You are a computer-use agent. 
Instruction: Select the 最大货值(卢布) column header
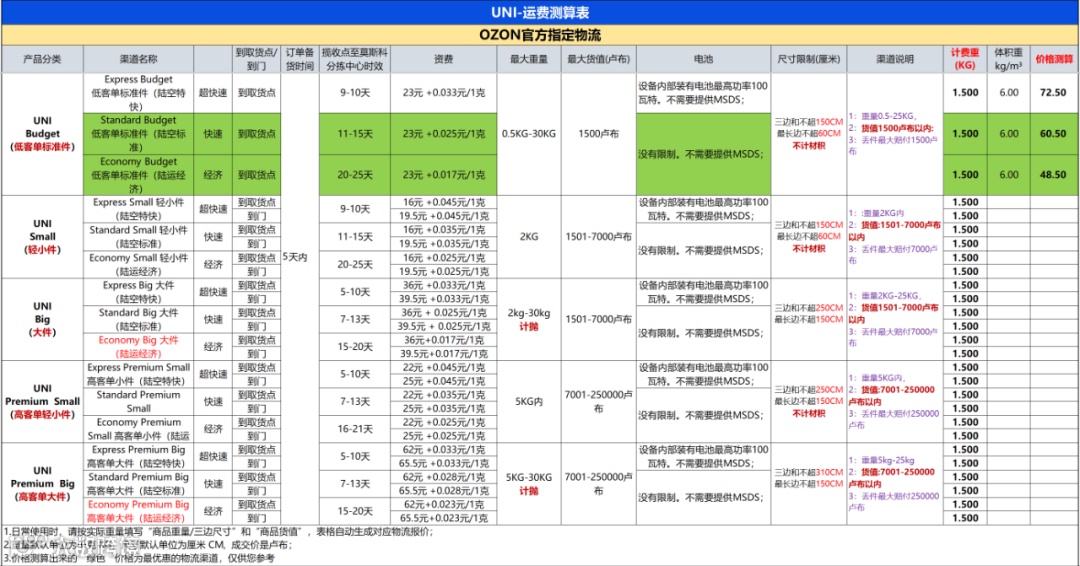(599, 59)
